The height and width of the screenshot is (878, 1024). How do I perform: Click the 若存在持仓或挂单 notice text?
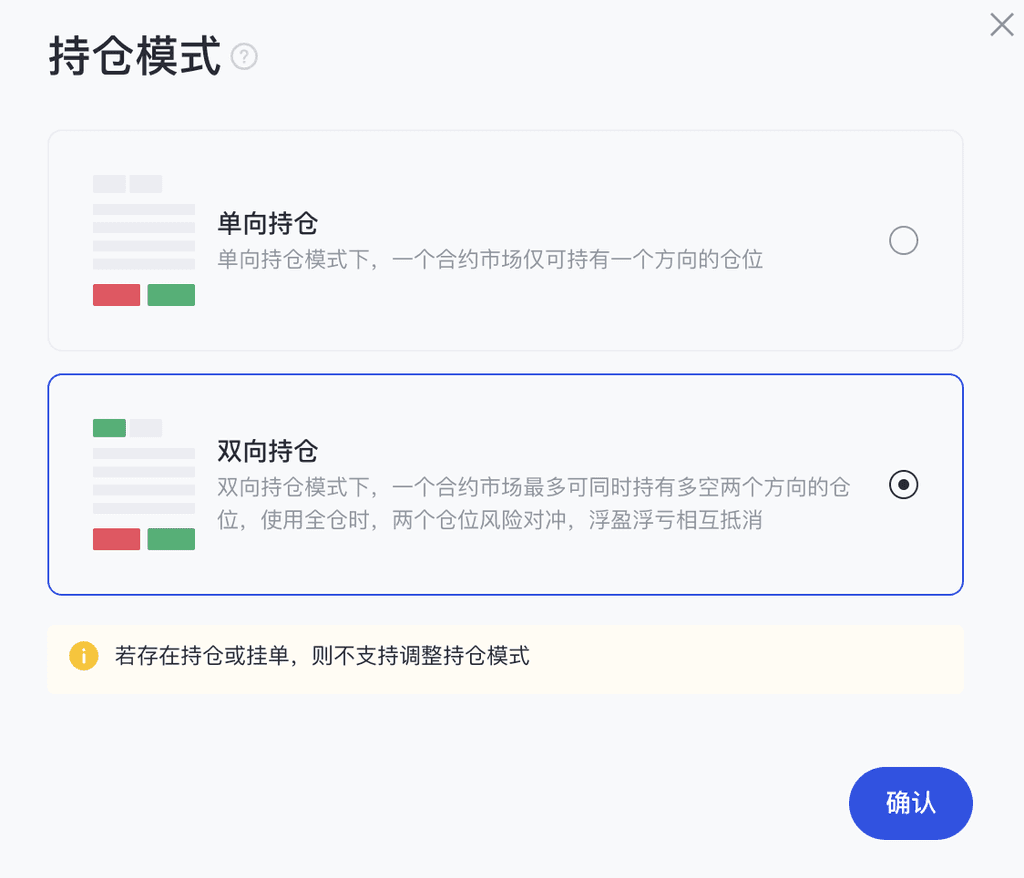click(x=322, y=657)
